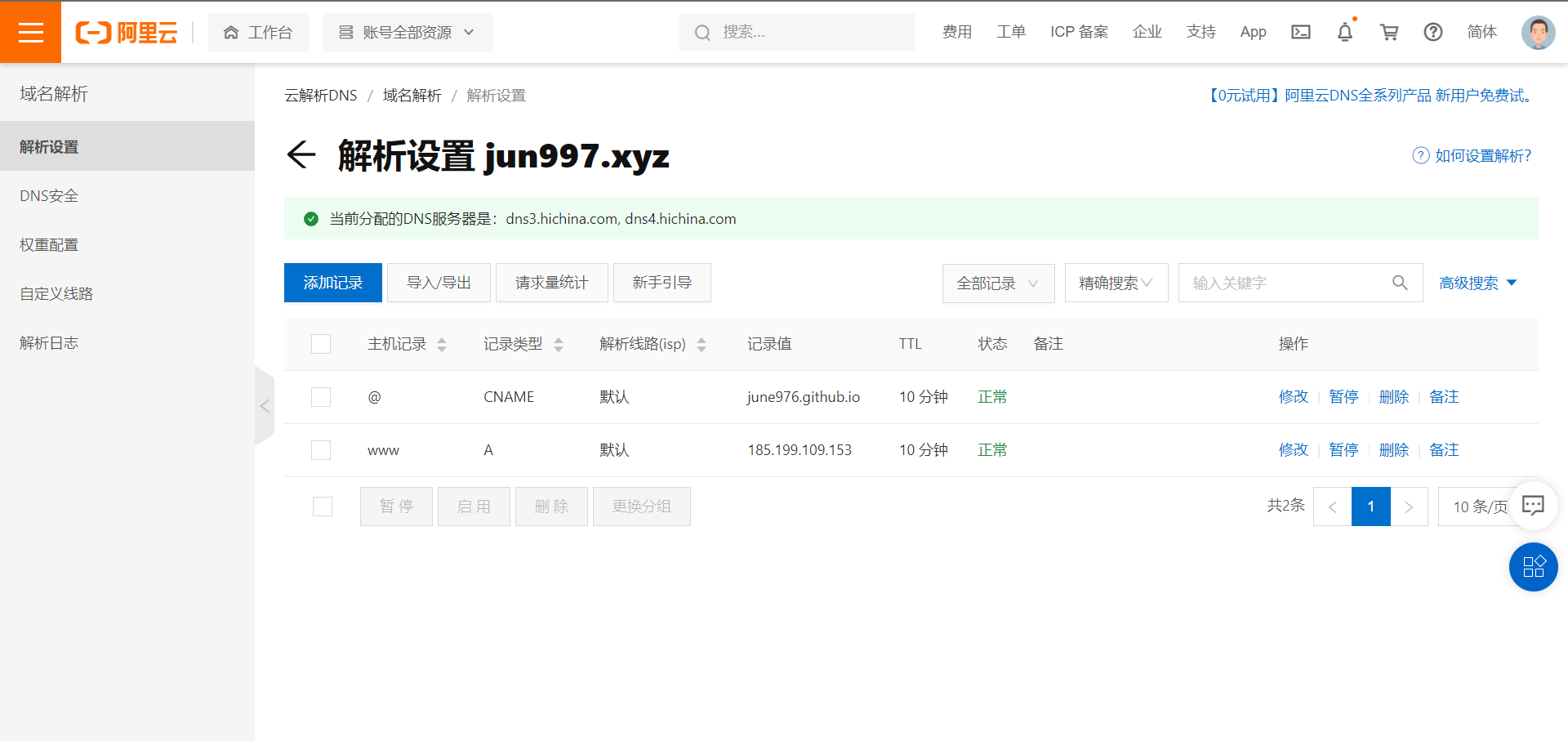Check the box for the www record
Screen dimensions: 1568x741
tap(321, 450)
